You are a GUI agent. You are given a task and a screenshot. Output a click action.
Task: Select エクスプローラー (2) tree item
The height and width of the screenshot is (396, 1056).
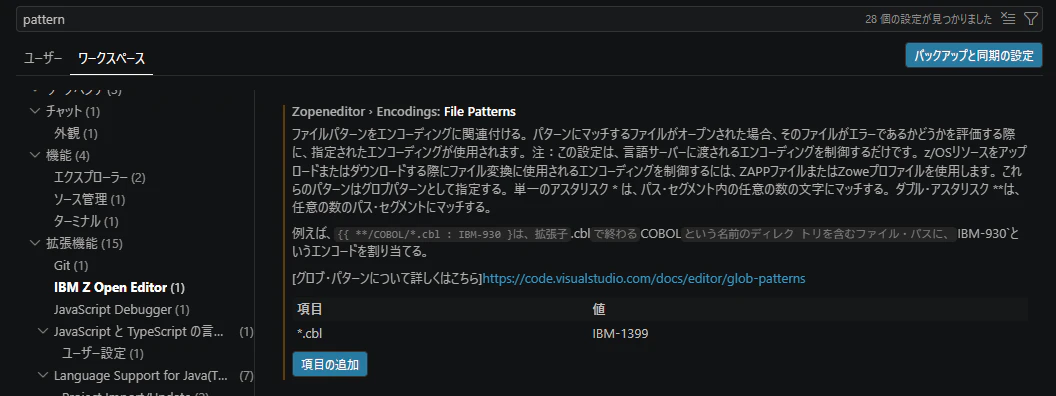(100, 177)
